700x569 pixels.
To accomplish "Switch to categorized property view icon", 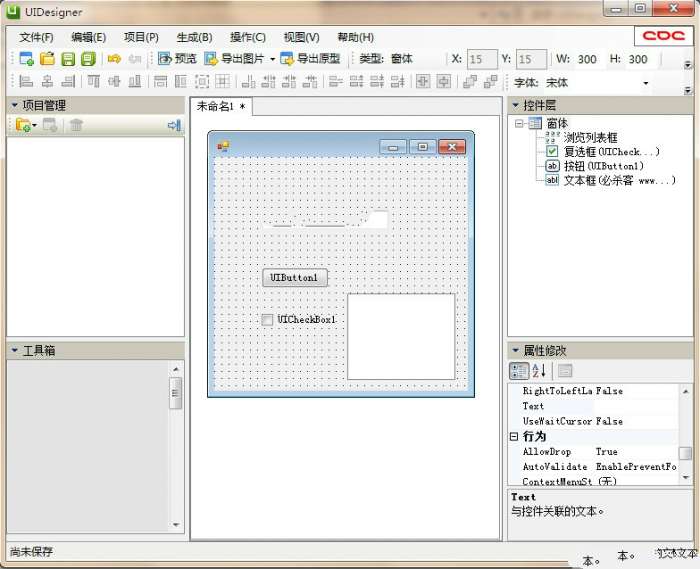I will pos(519,371).
